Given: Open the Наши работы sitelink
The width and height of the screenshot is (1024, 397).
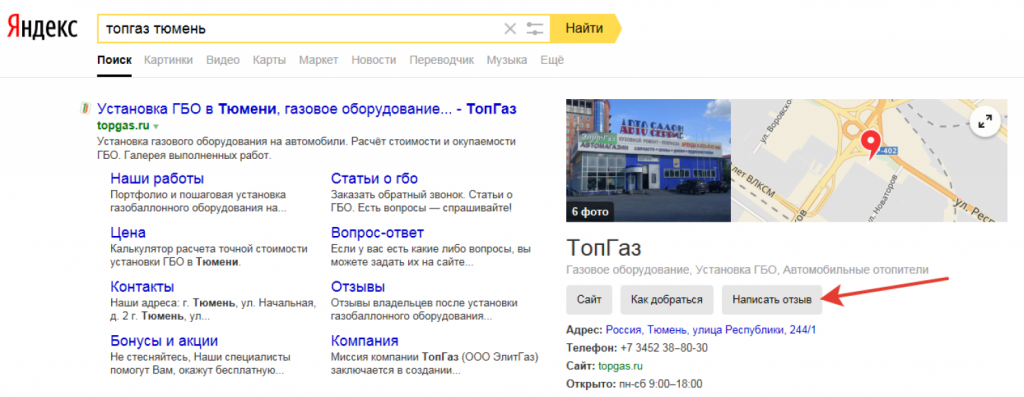Looking at the screenshot, I should click(157, 179).
